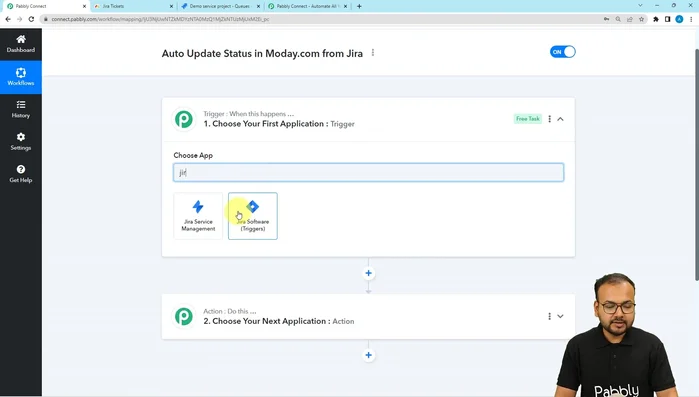Bookmark this page with star icon
Viewport: 699px width, 397px height.
click(641, 19)
